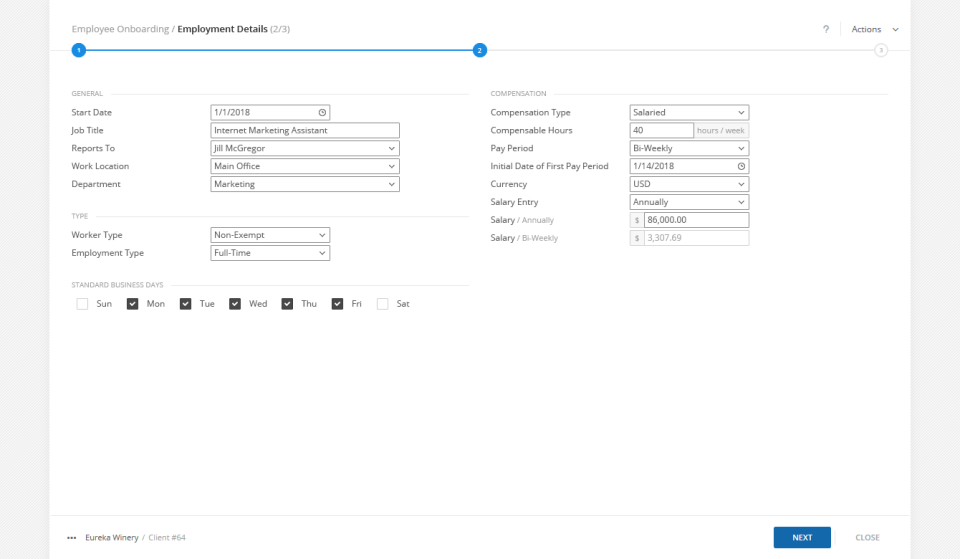
Task: Uncheck the Thu business day
Action: pyautogui.click(x=287, y=304)
